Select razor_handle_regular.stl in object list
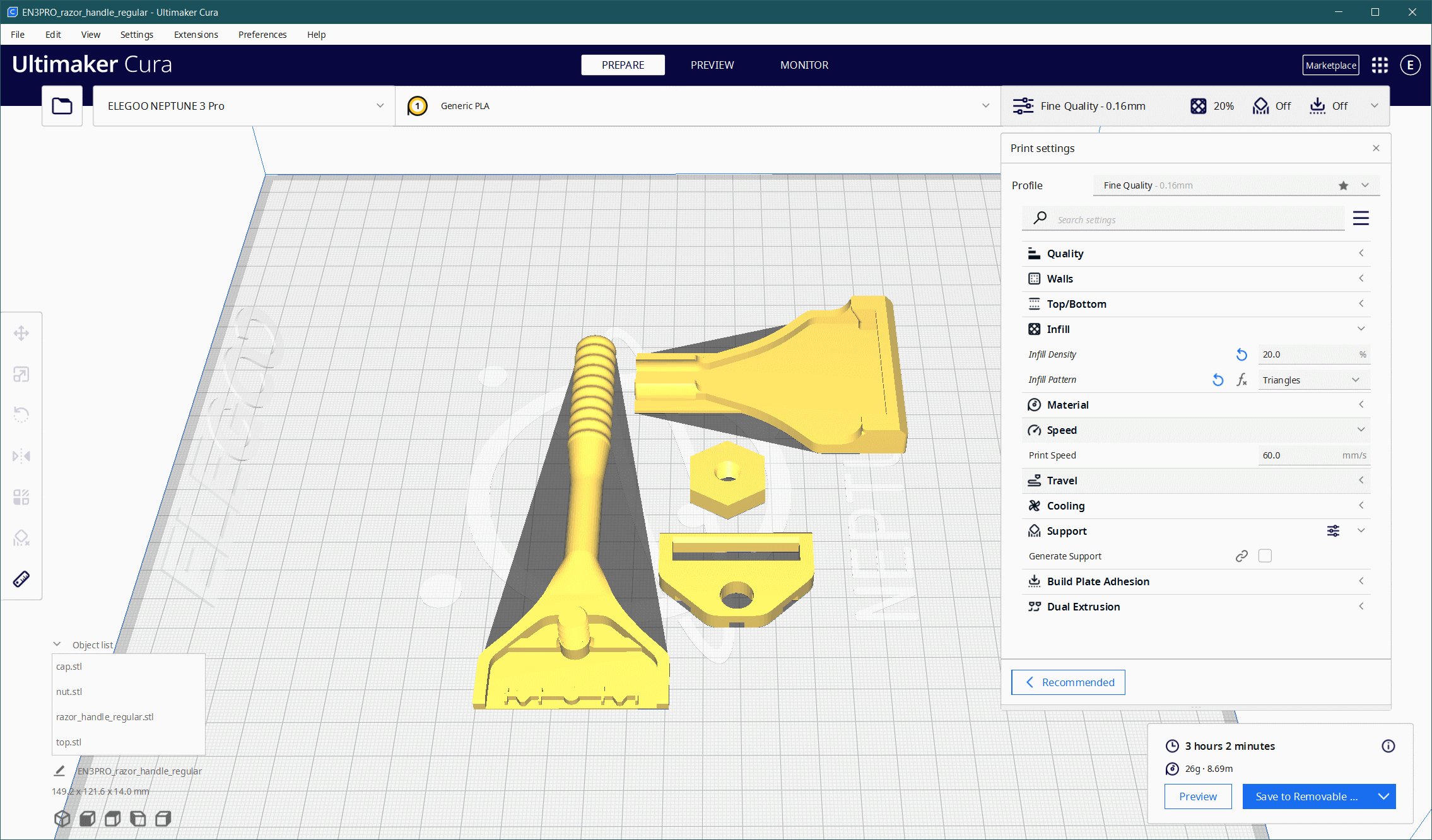 pyautogui.click(x=128, y=717)
